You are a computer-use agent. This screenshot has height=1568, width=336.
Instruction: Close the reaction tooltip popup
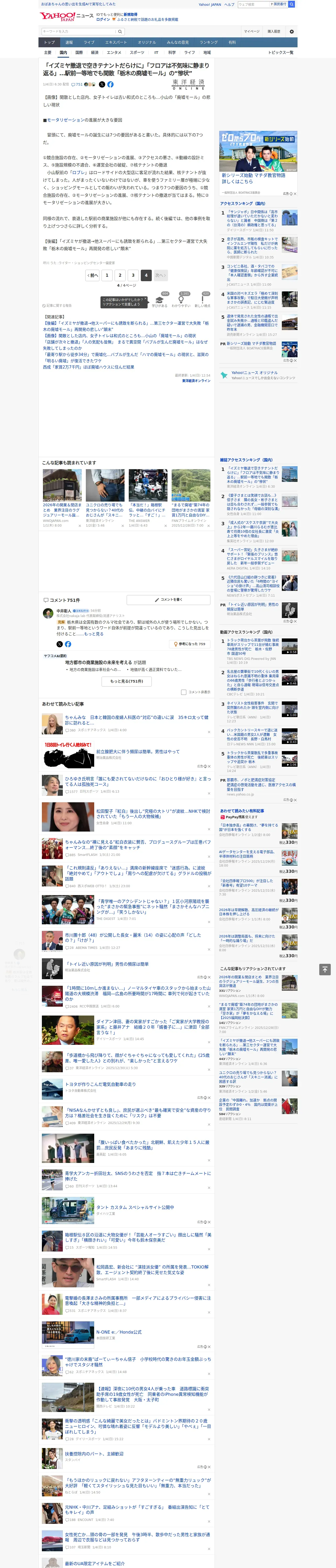point(146,299)
